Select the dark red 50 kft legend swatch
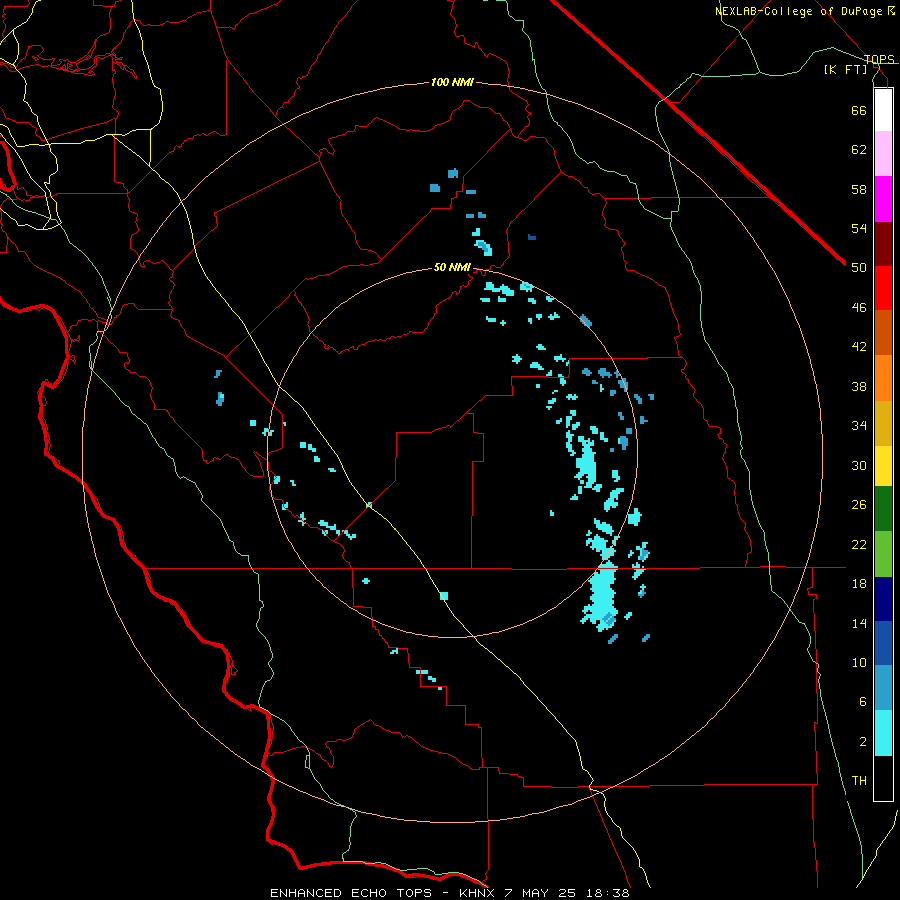 [883, 244]
